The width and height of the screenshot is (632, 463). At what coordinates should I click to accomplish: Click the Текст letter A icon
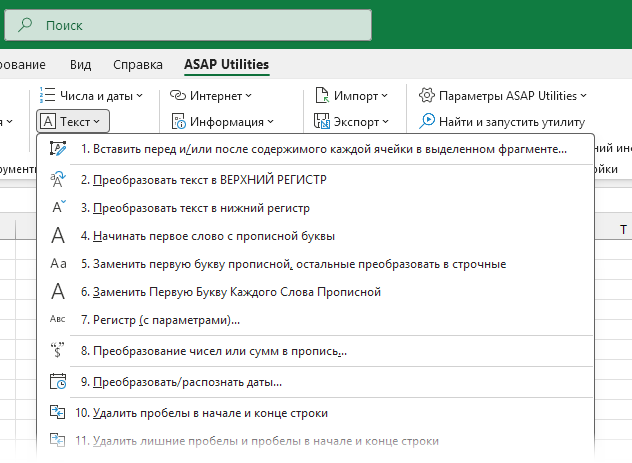point(48,121)
